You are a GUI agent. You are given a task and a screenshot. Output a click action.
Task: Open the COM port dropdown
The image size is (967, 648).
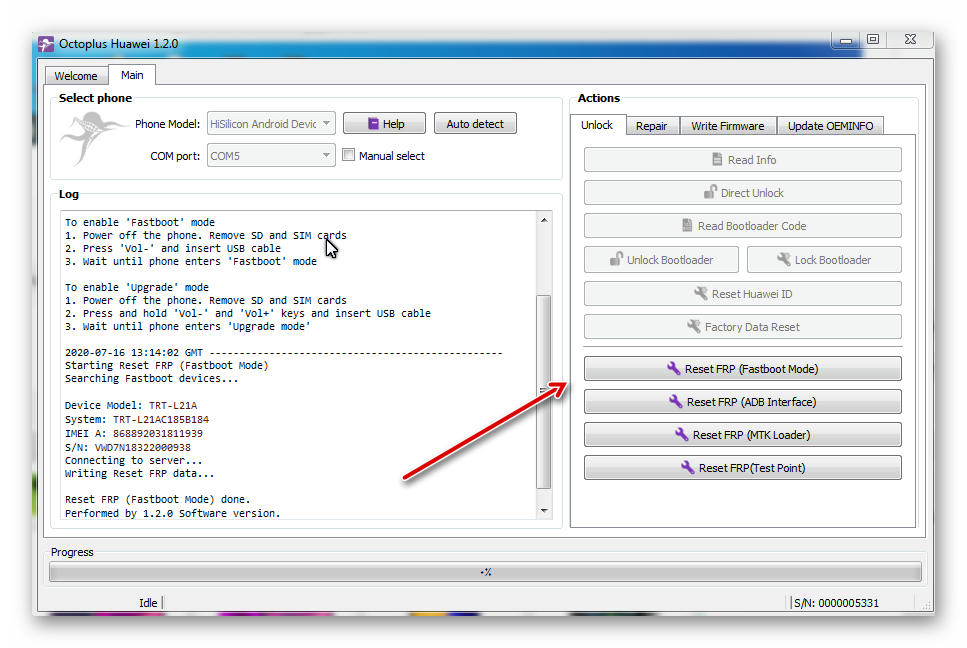point(271,155)
